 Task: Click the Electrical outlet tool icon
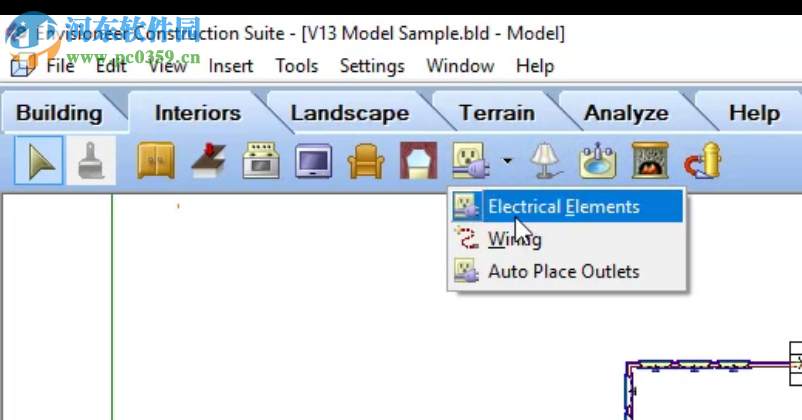[x=471, y=161]
